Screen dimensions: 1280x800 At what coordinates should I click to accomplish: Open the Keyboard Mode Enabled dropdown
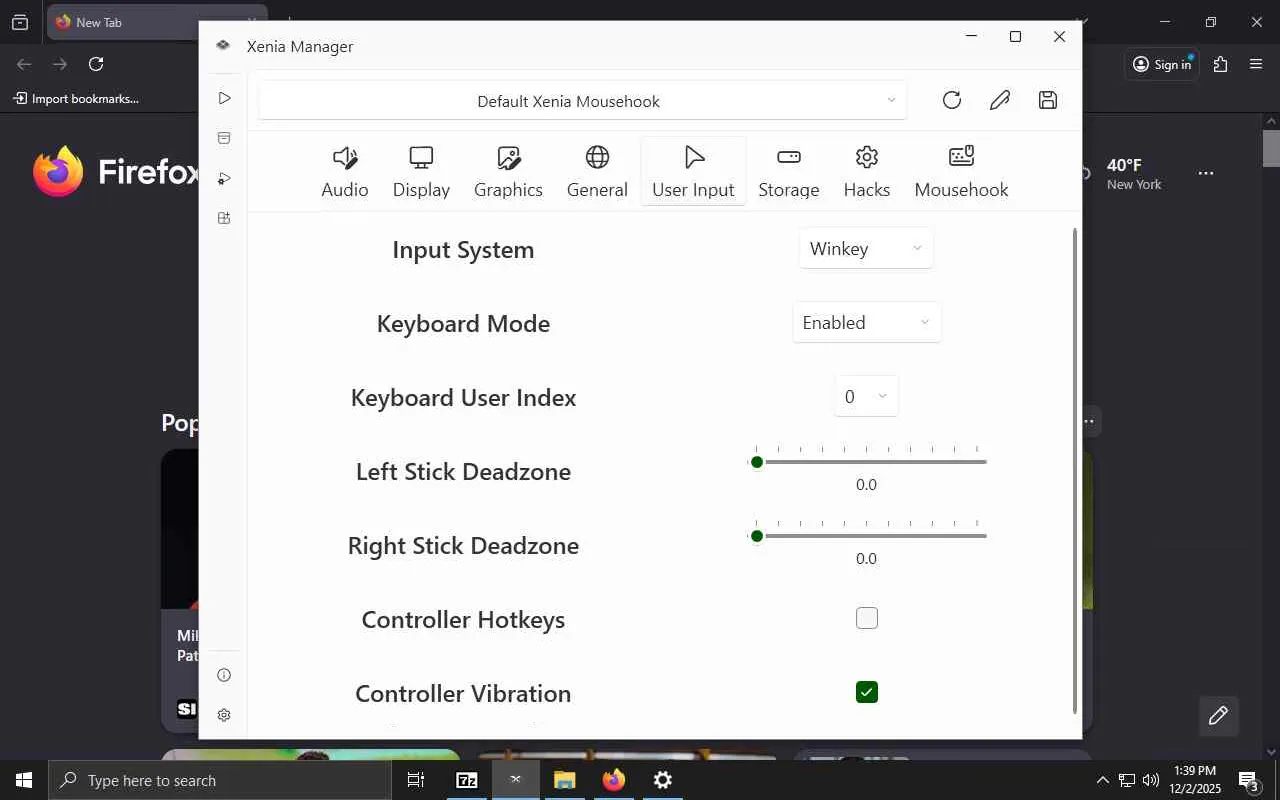[866, 322]
